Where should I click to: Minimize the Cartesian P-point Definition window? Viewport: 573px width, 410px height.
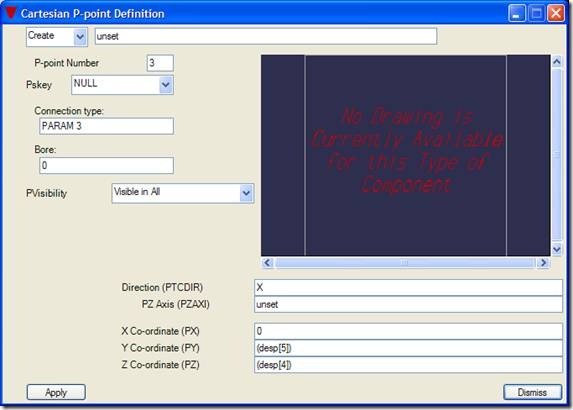pyautogui.click(x=517, y=14)
